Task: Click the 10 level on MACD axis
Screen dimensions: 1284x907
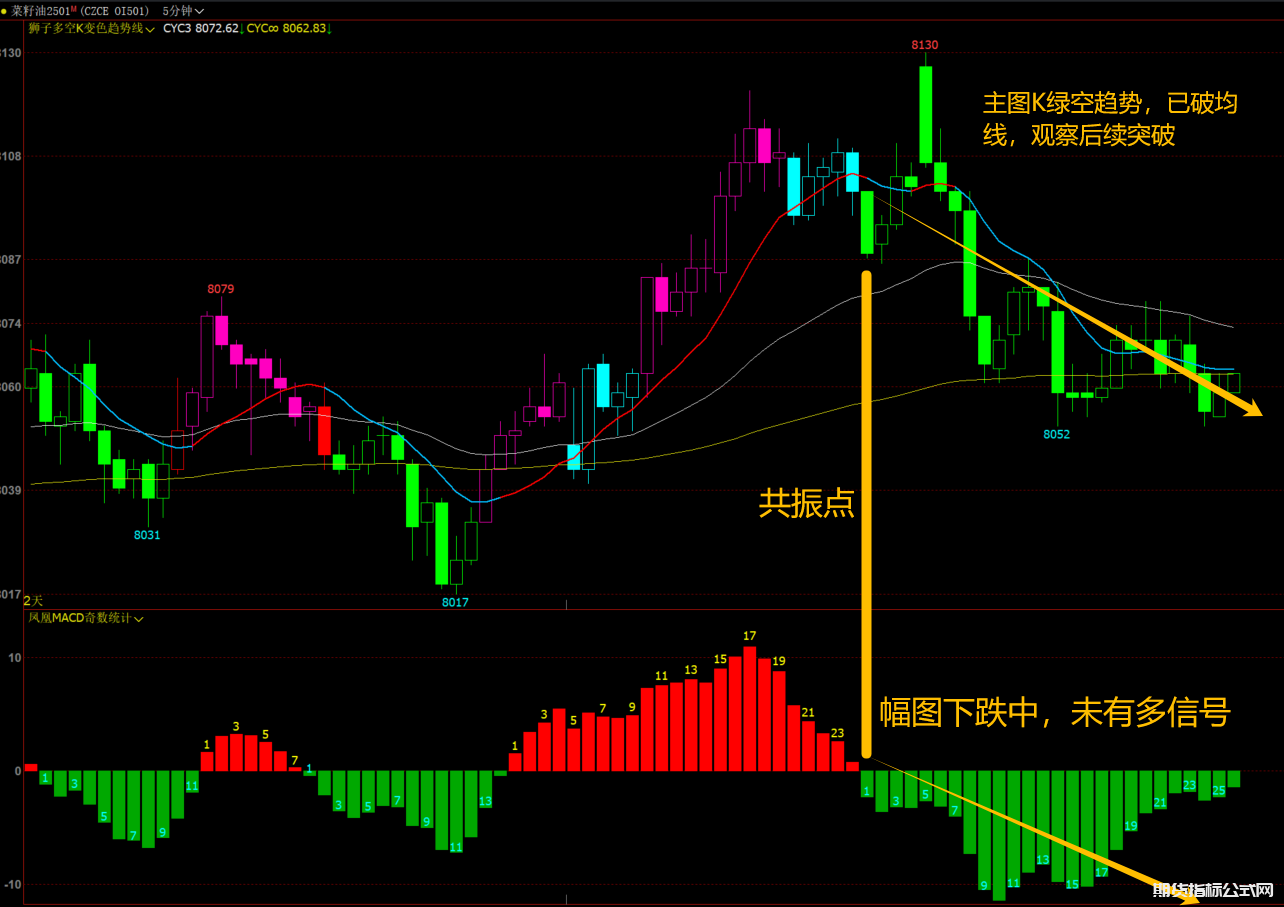Action: click(15, 657)
